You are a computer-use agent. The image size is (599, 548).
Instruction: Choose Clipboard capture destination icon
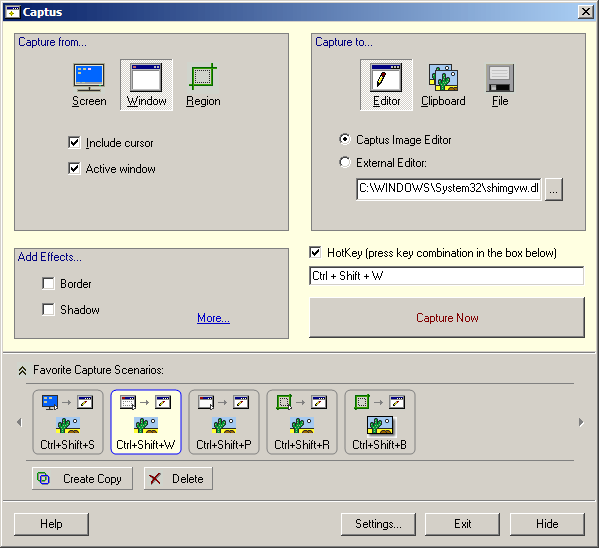click(x=443, y=85)
